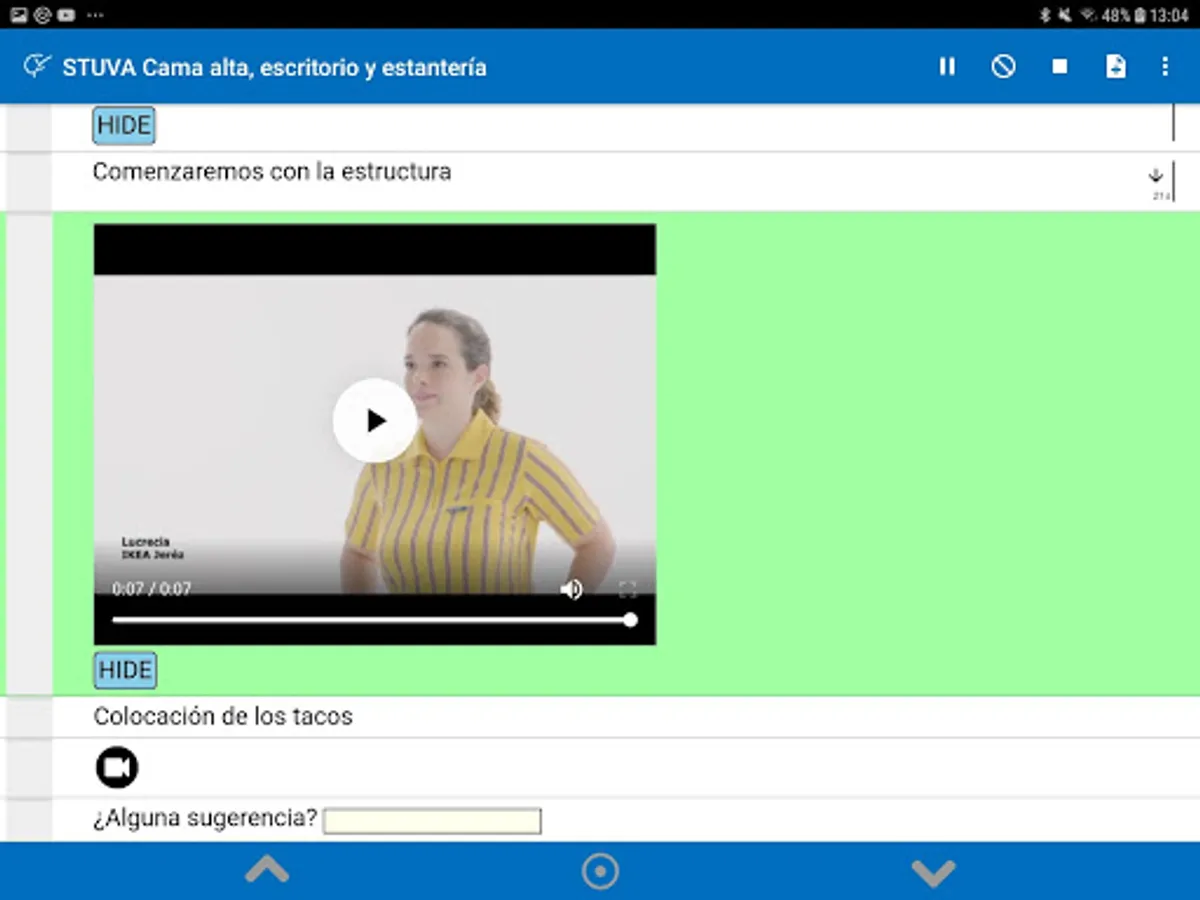Select 'Comenzaremos con la estructura' text
The height and width of the screenshot is (900, 1200).
[272, 172]
